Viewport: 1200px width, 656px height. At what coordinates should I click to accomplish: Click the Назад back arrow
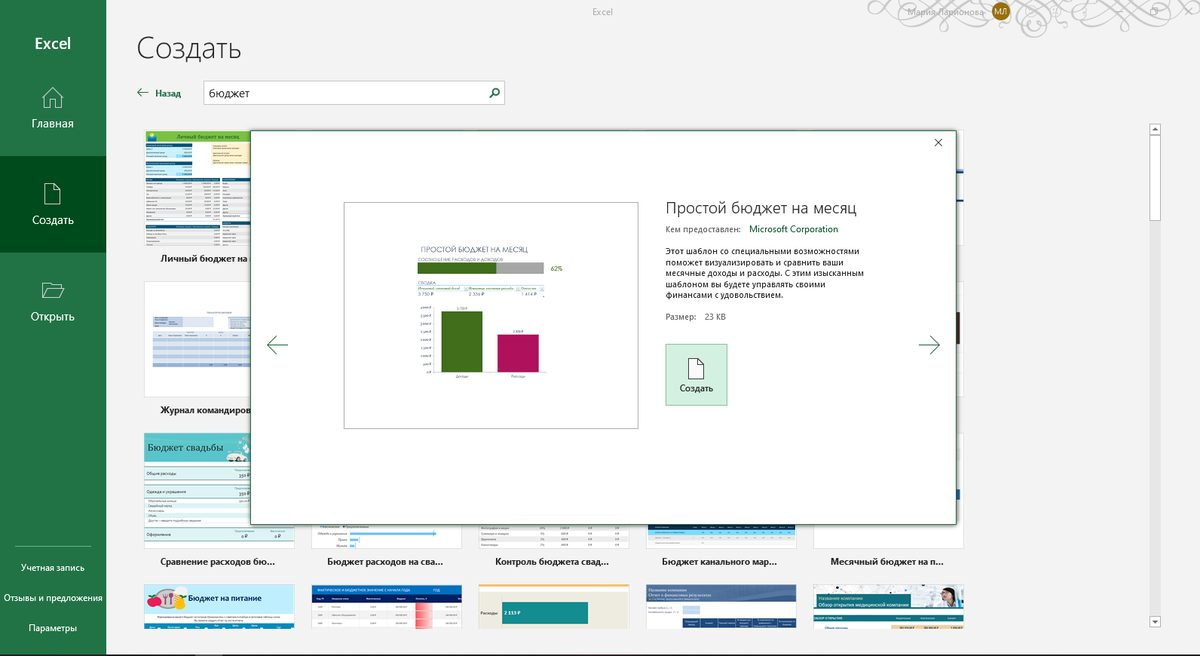[143, 93]
